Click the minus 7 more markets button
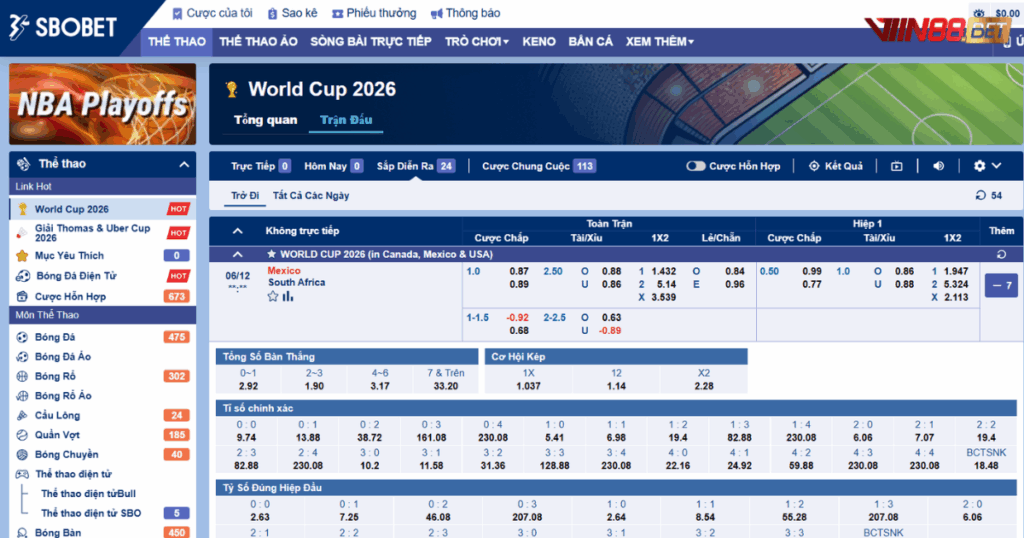The image size is (1024, 538). point(1001,286)
